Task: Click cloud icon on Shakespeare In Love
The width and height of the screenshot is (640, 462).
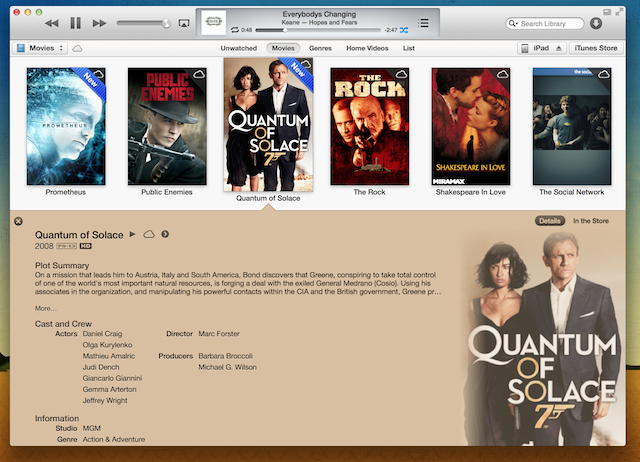Action: point(502,74)
